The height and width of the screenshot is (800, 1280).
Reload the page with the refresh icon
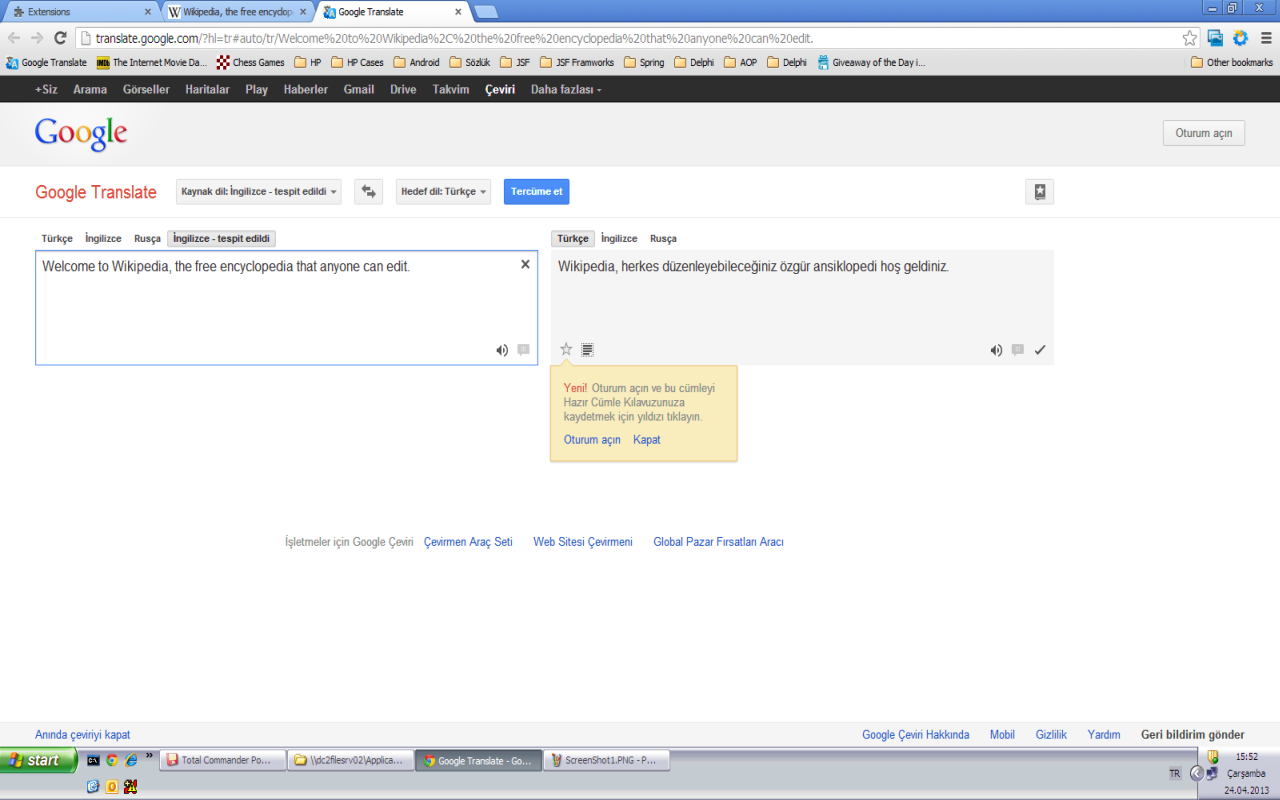60,38
